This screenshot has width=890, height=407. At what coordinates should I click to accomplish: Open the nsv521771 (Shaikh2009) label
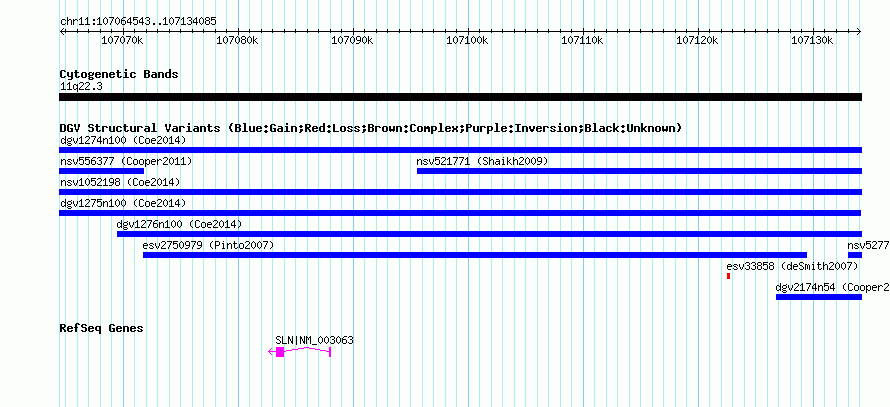click(x=482, y=161)
